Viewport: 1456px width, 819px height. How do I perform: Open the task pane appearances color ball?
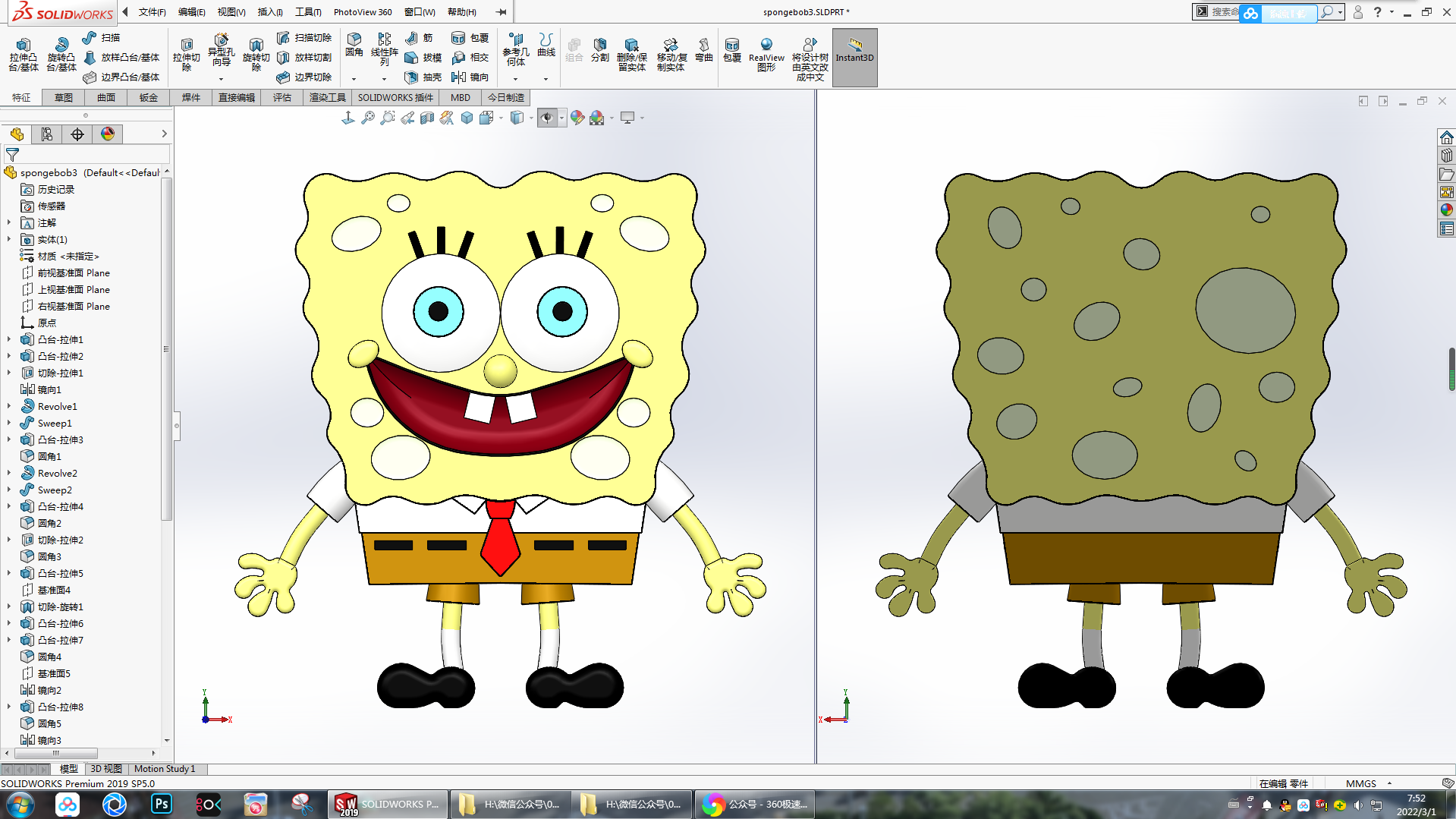tap(1446, 210)
